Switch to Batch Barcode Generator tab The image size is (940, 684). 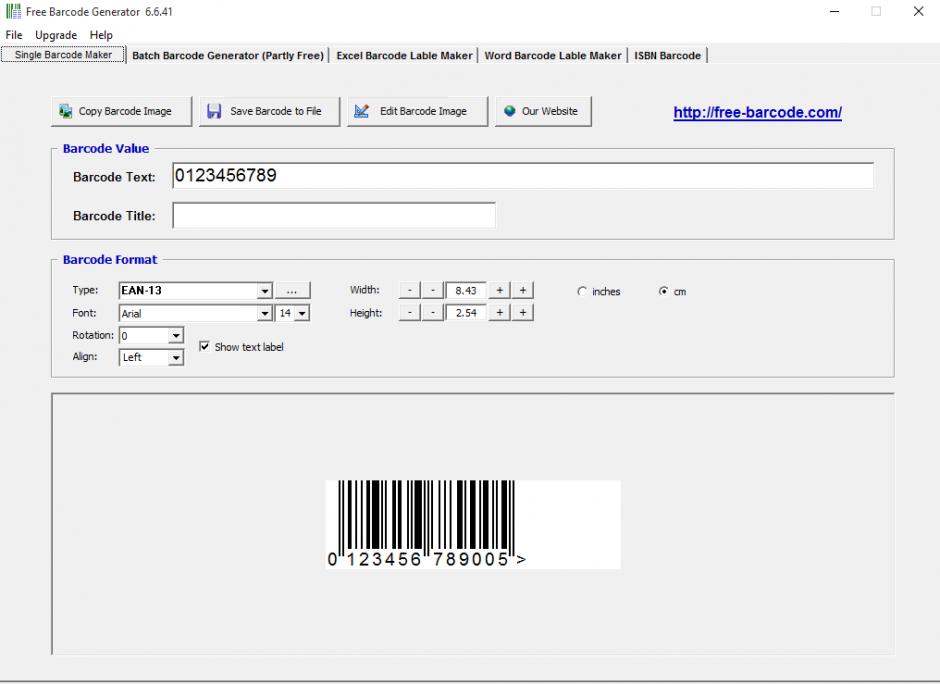[228, 56]
